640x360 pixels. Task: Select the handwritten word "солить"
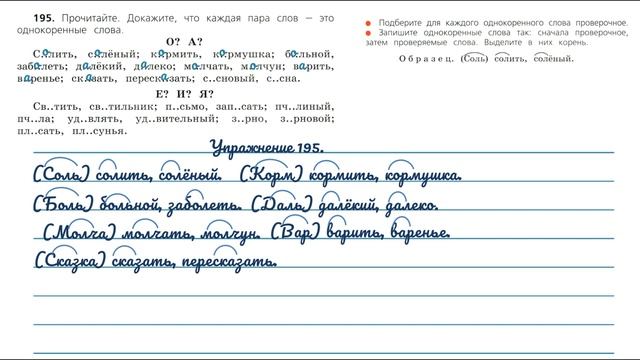click(x=122, y=176)
